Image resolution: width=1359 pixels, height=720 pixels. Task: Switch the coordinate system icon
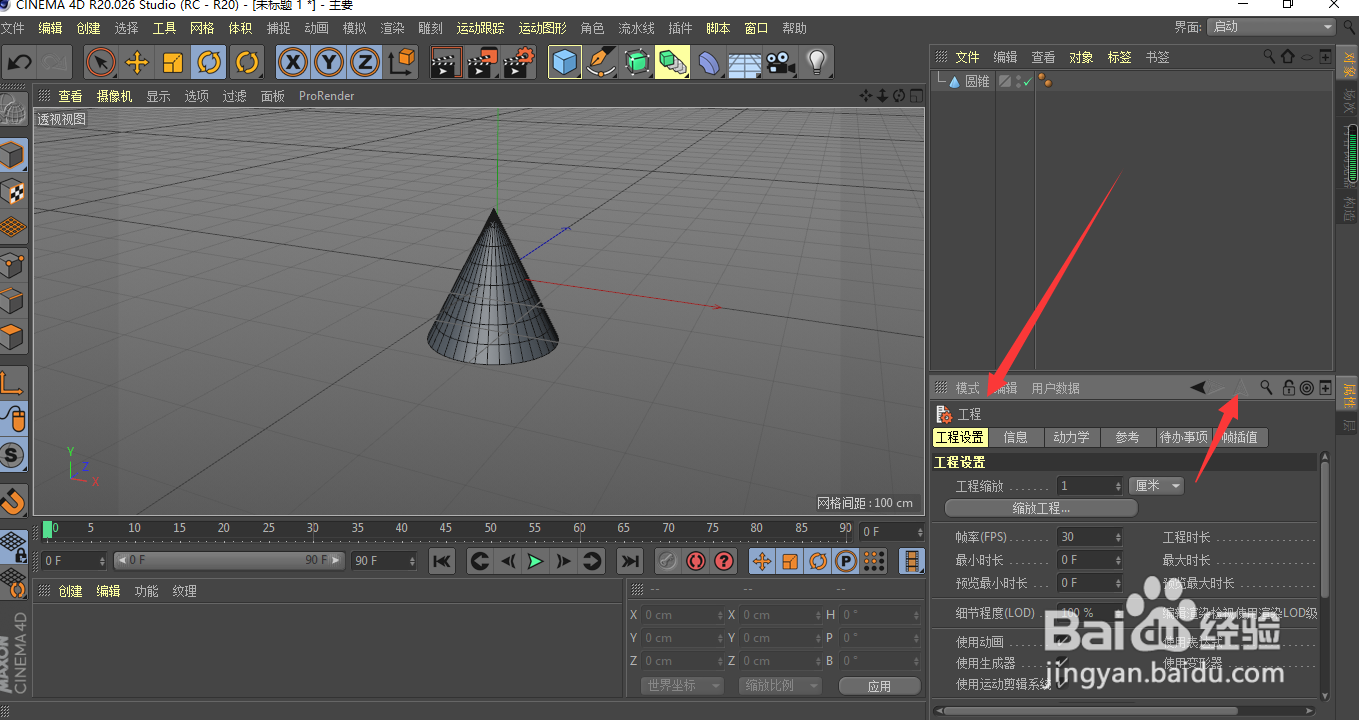401,63
